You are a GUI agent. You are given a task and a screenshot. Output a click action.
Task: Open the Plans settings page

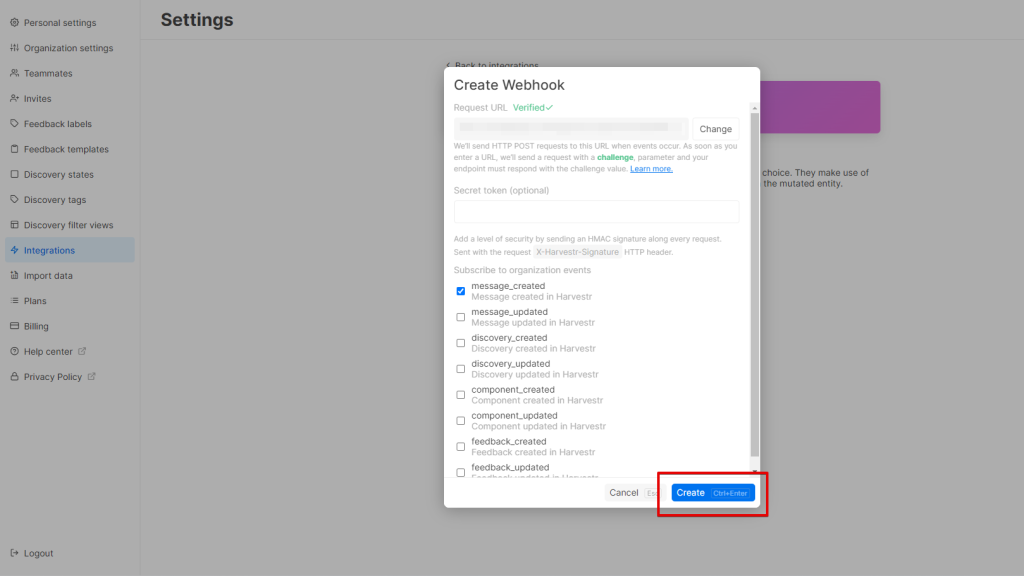click(35, 301)
